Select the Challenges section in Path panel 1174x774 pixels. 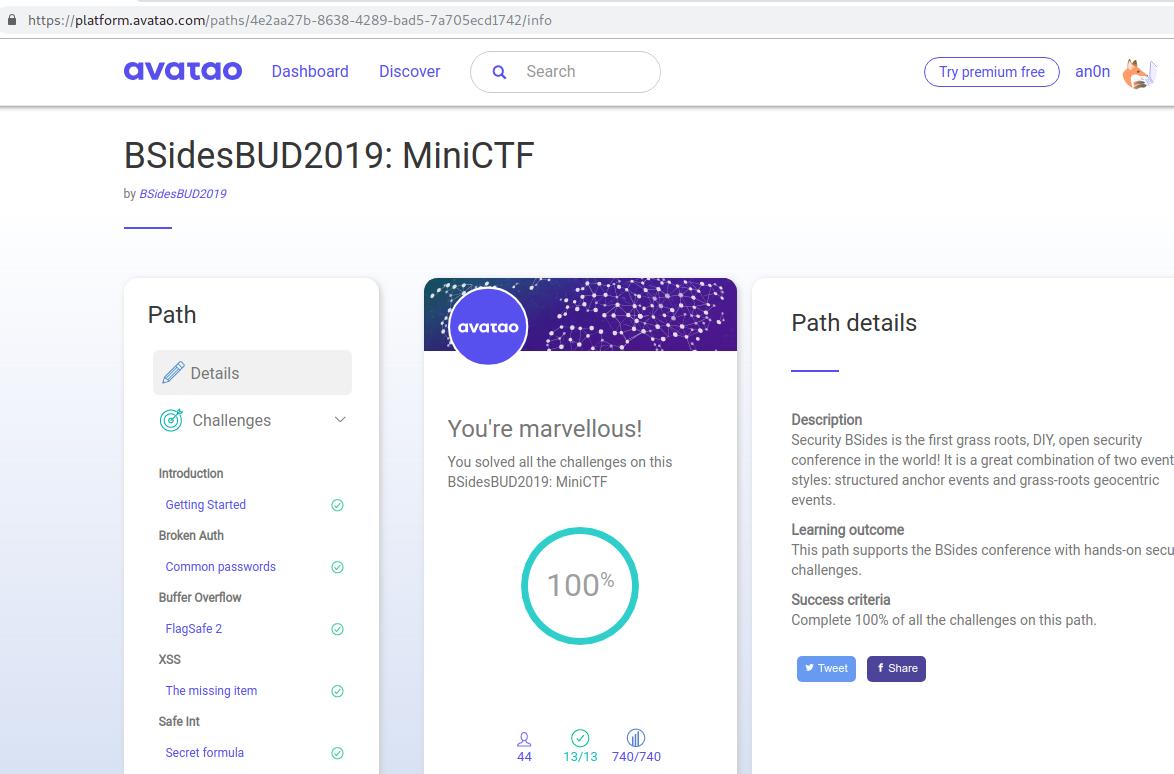pos(252,420)
